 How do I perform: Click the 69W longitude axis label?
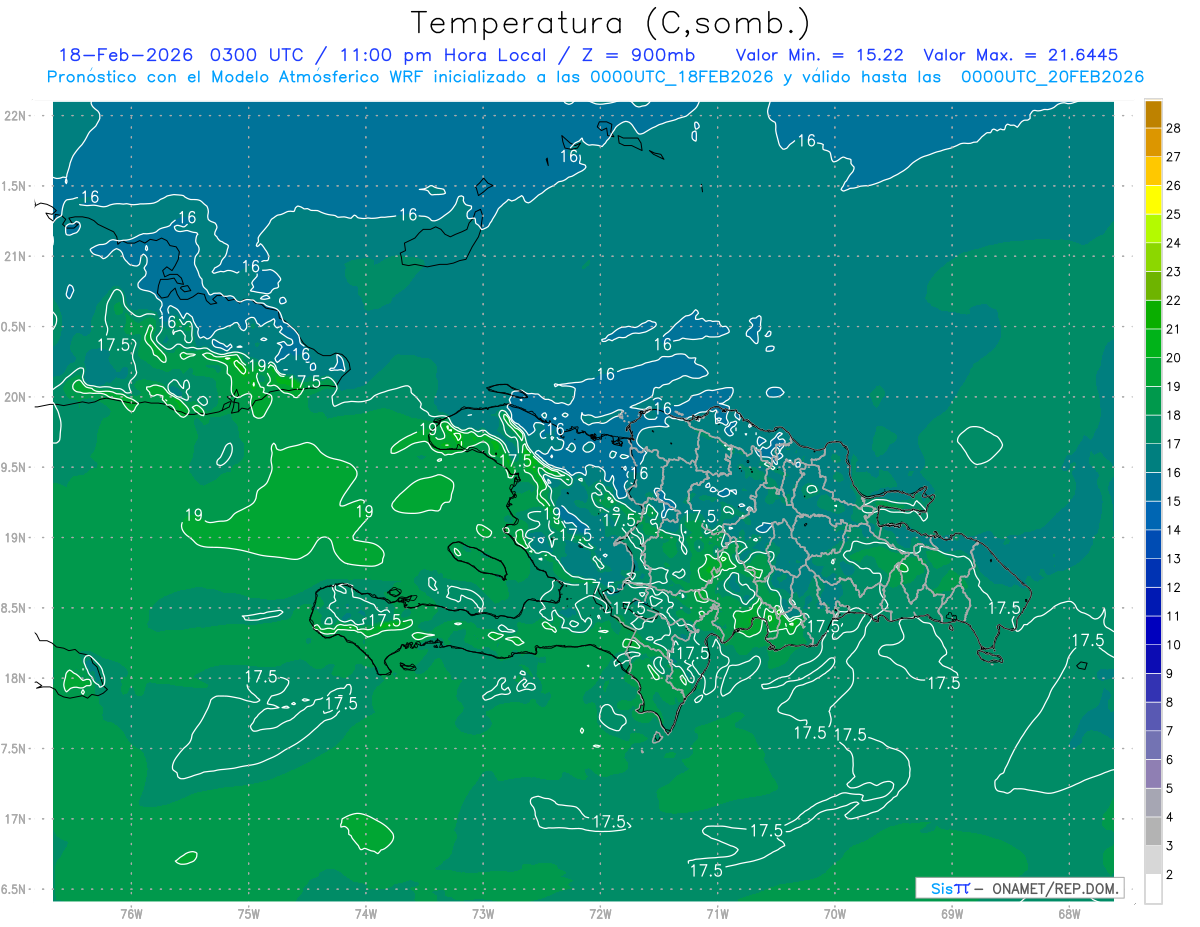click(x=952, y=913)
